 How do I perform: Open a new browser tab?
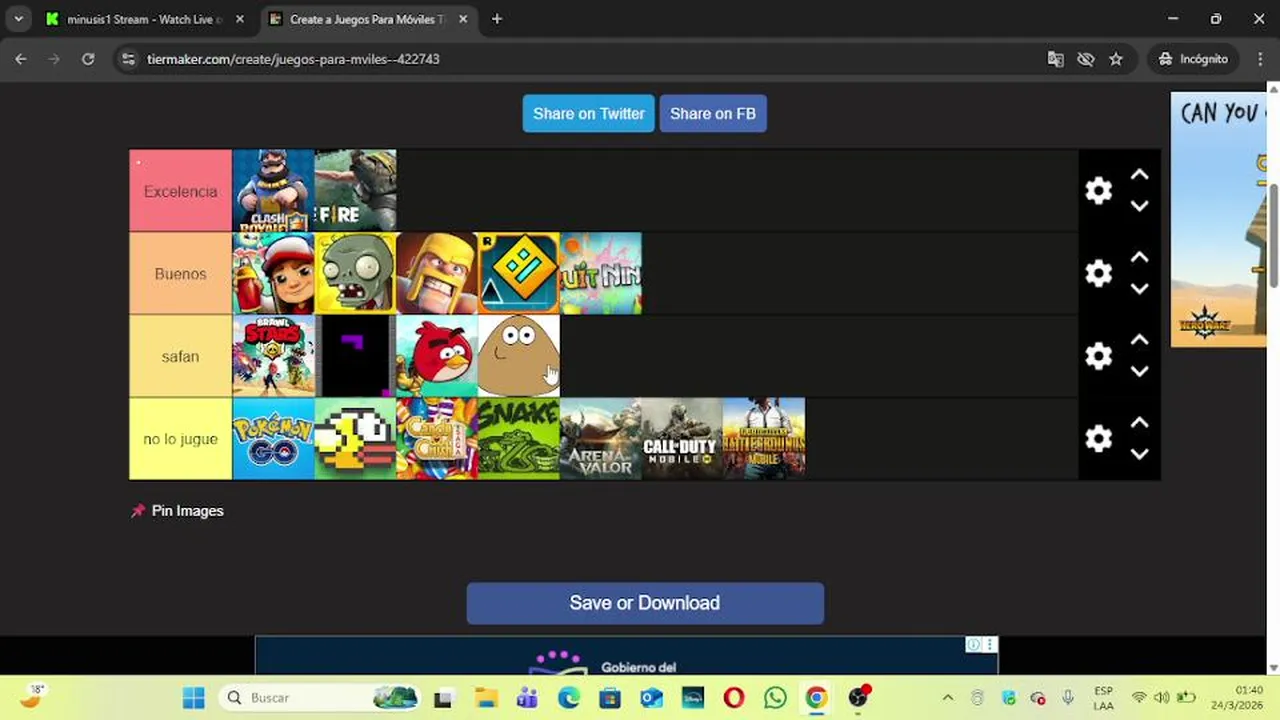(x=497, y=19)
